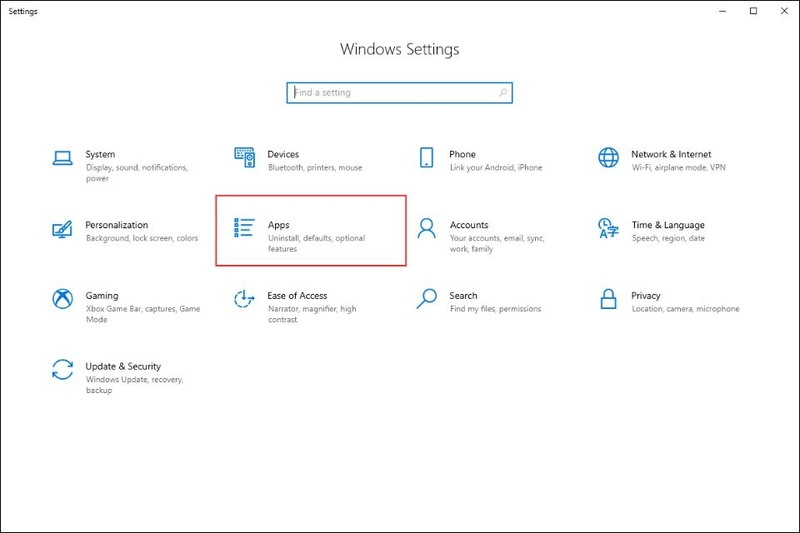Click the Ease of Access title text
800x533 pixels.
click(297, 296)
